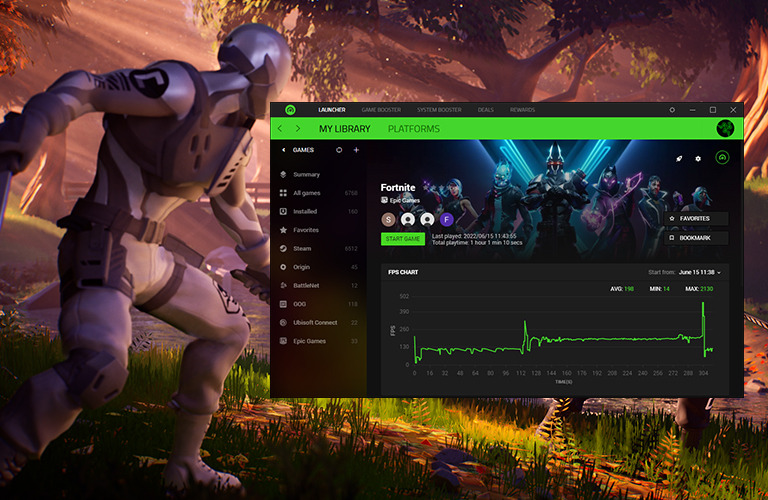Click the purple F player avatar
Image resolution: width=768 pixels, height=500 pixels.
446,219
